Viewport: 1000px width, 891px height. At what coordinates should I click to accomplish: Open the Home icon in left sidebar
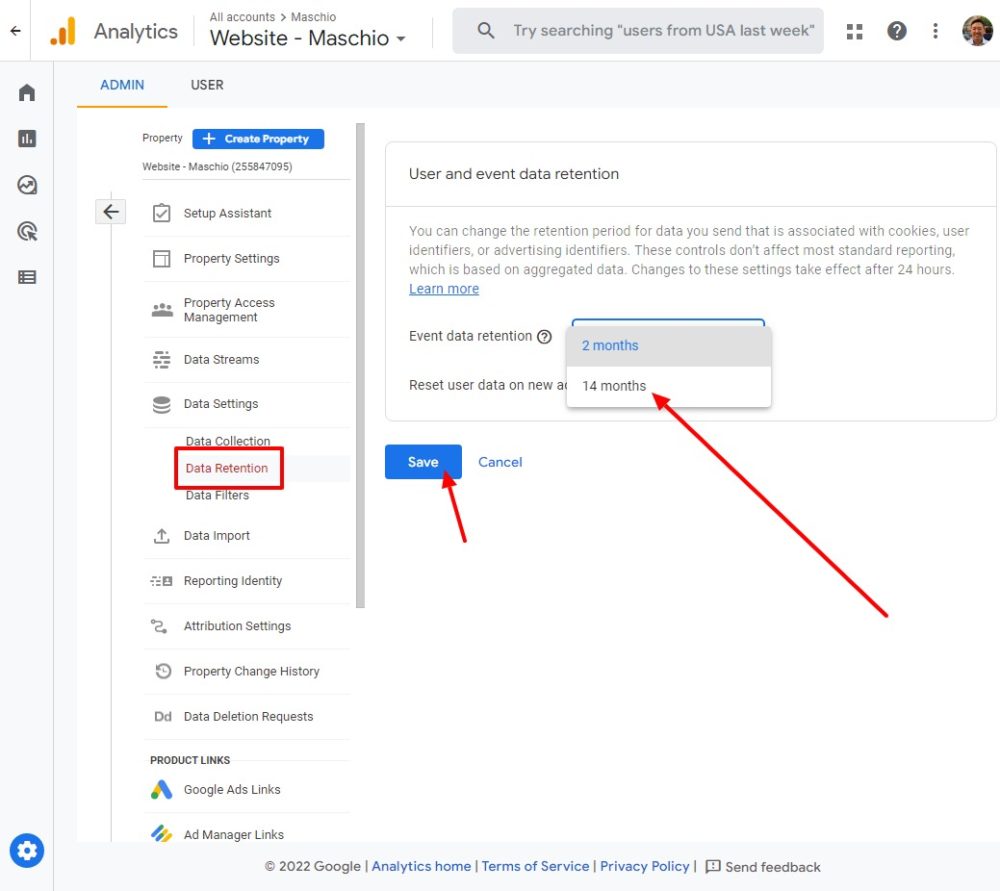tap(27, 93)
